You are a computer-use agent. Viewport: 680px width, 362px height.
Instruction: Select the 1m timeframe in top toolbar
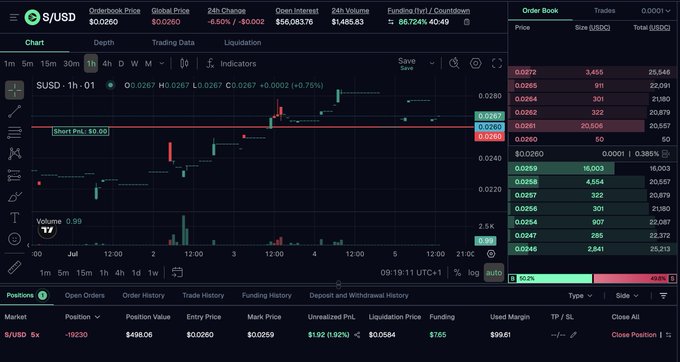(9, 64)
